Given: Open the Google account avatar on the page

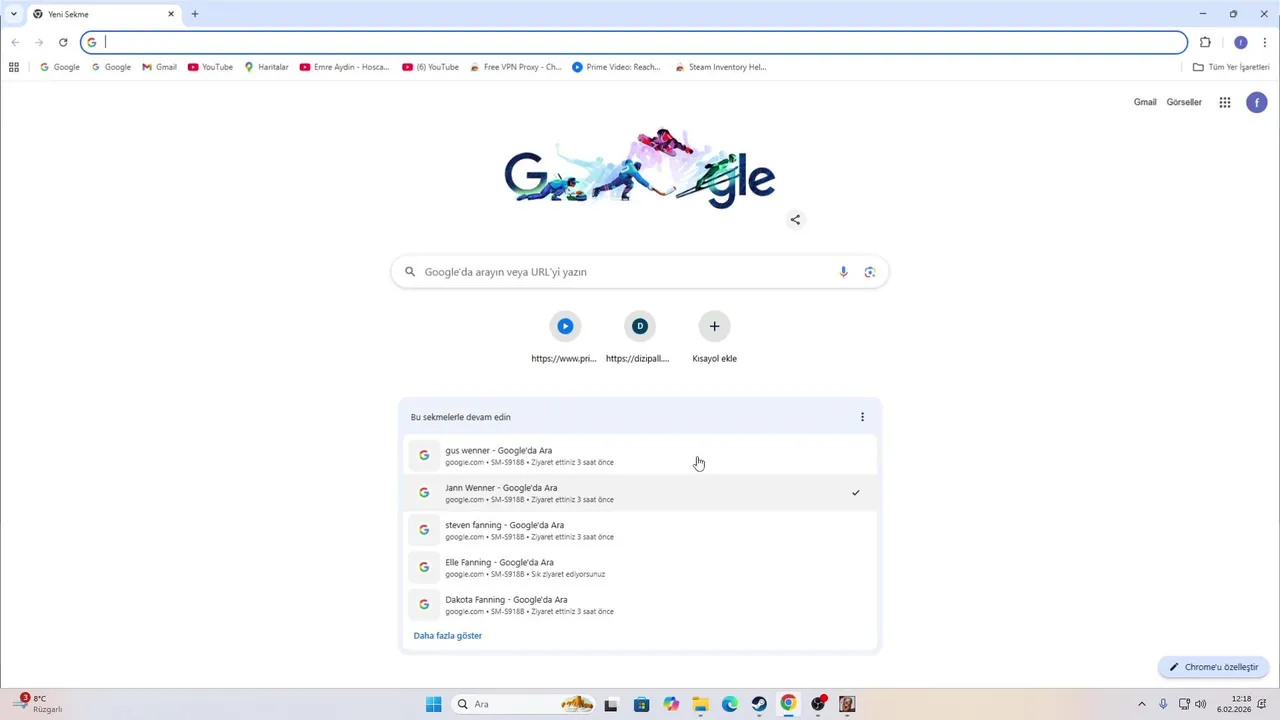Looking at the screenshot, I should point(1257,102).
